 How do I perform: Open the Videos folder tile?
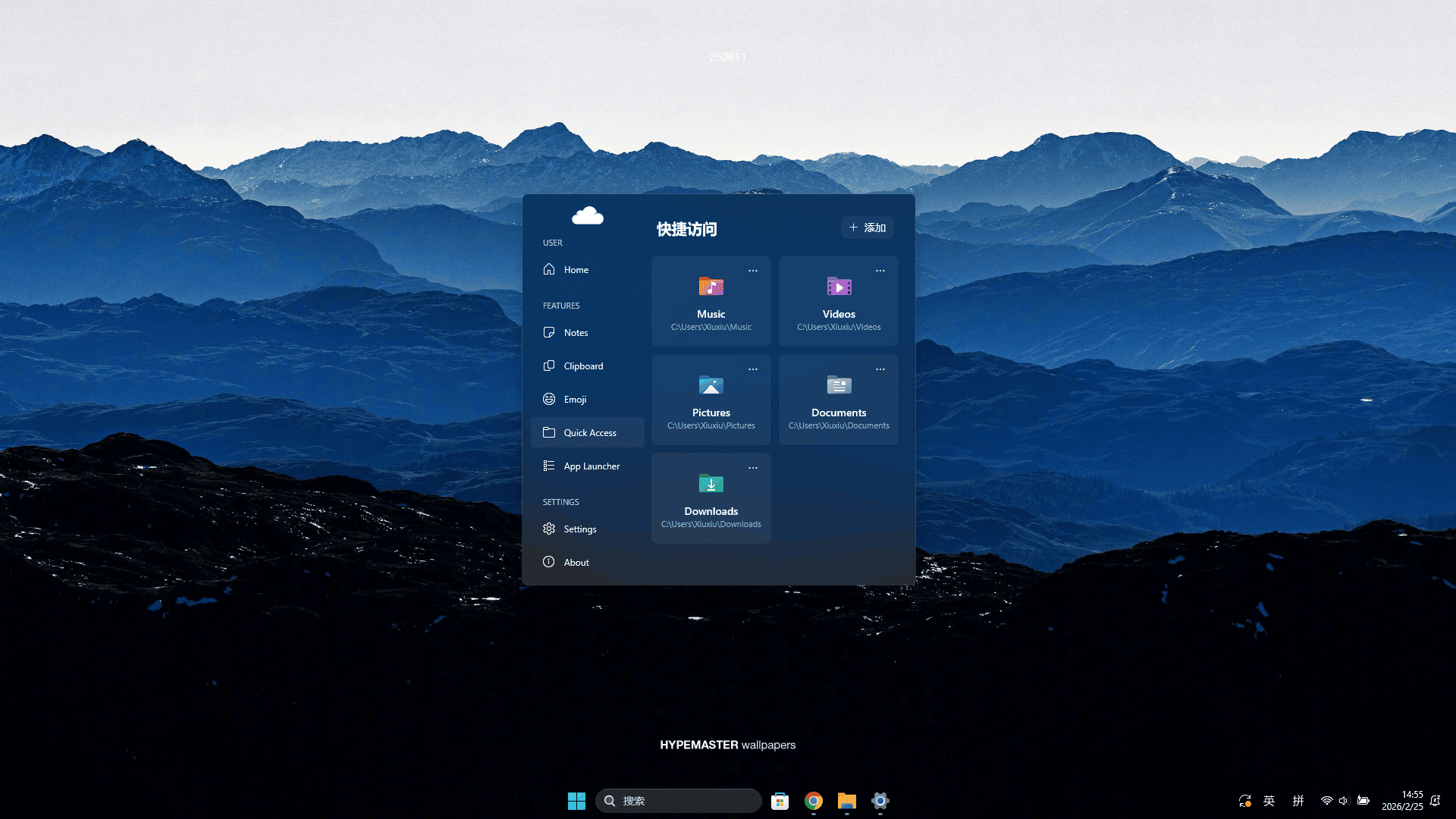[838, 302]
